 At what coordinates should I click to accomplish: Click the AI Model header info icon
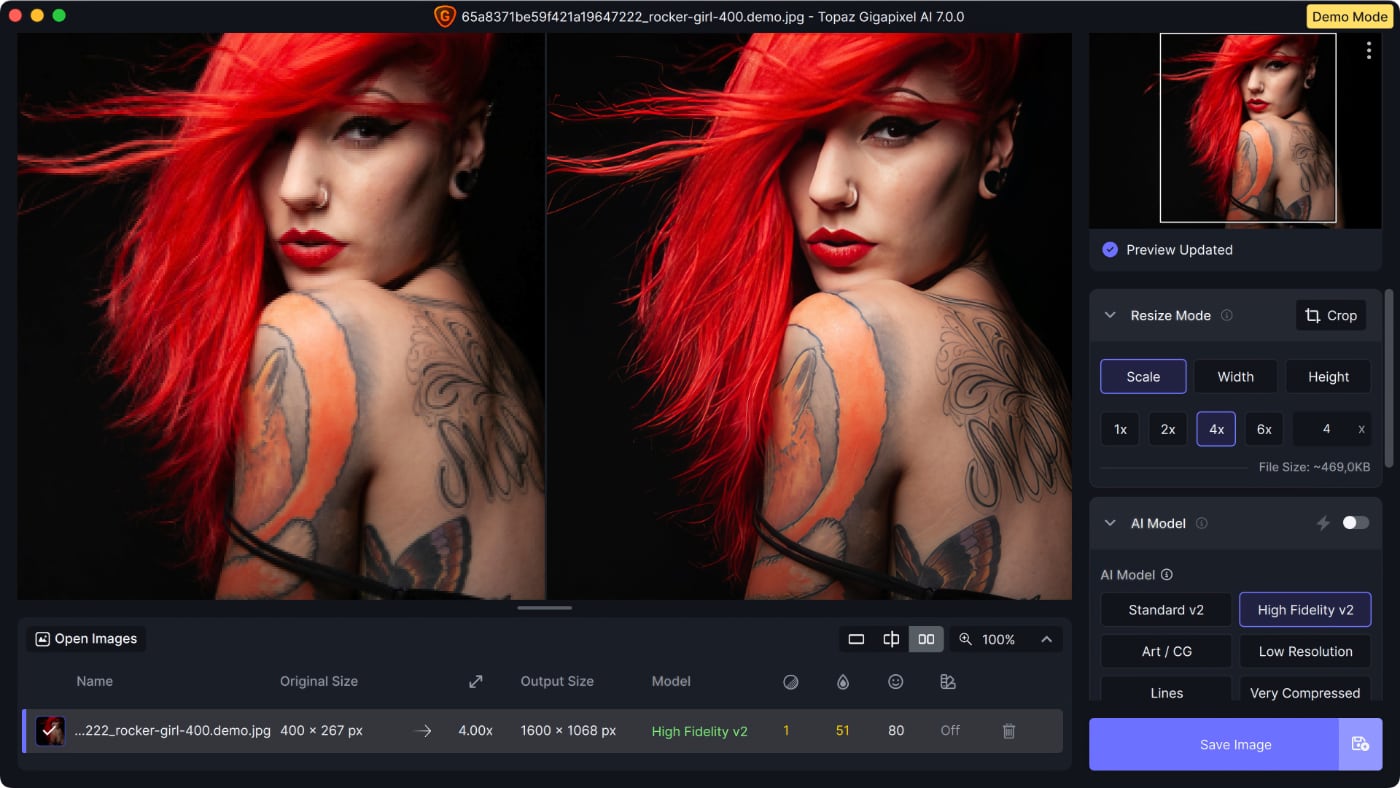coord(1202,523)
